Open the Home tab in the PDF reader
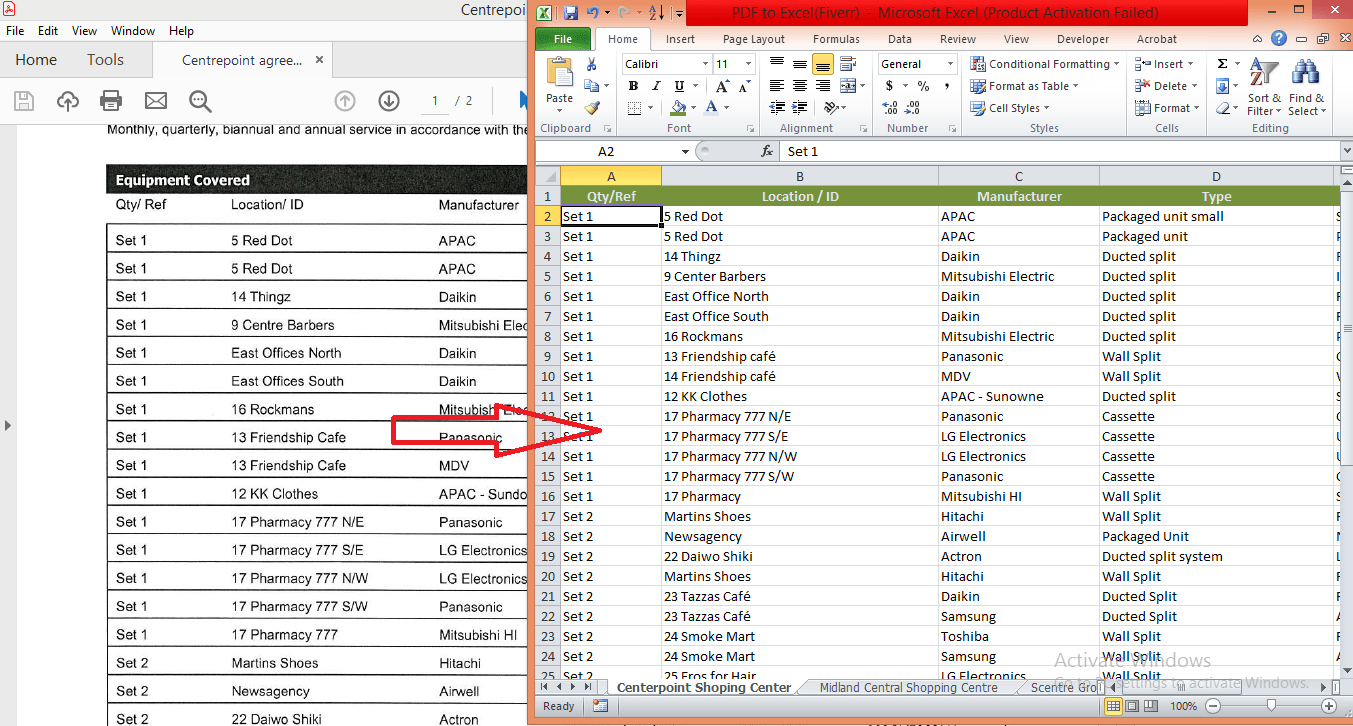This screenshot has width=1353, height=726. click(36, 60)
